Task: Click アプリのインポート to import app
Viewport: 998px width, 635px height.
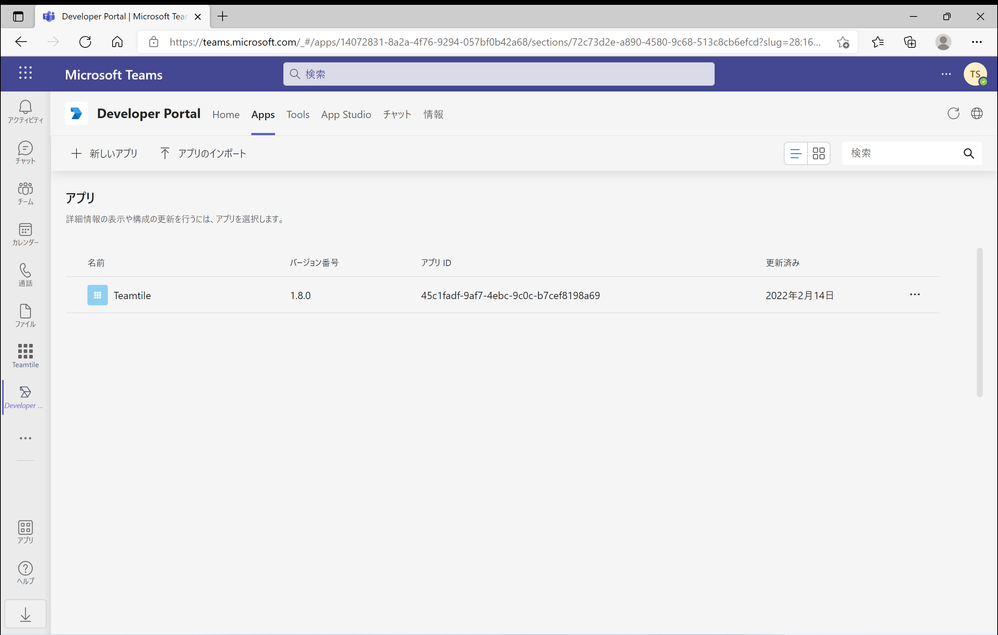Action: coord(203,153)
